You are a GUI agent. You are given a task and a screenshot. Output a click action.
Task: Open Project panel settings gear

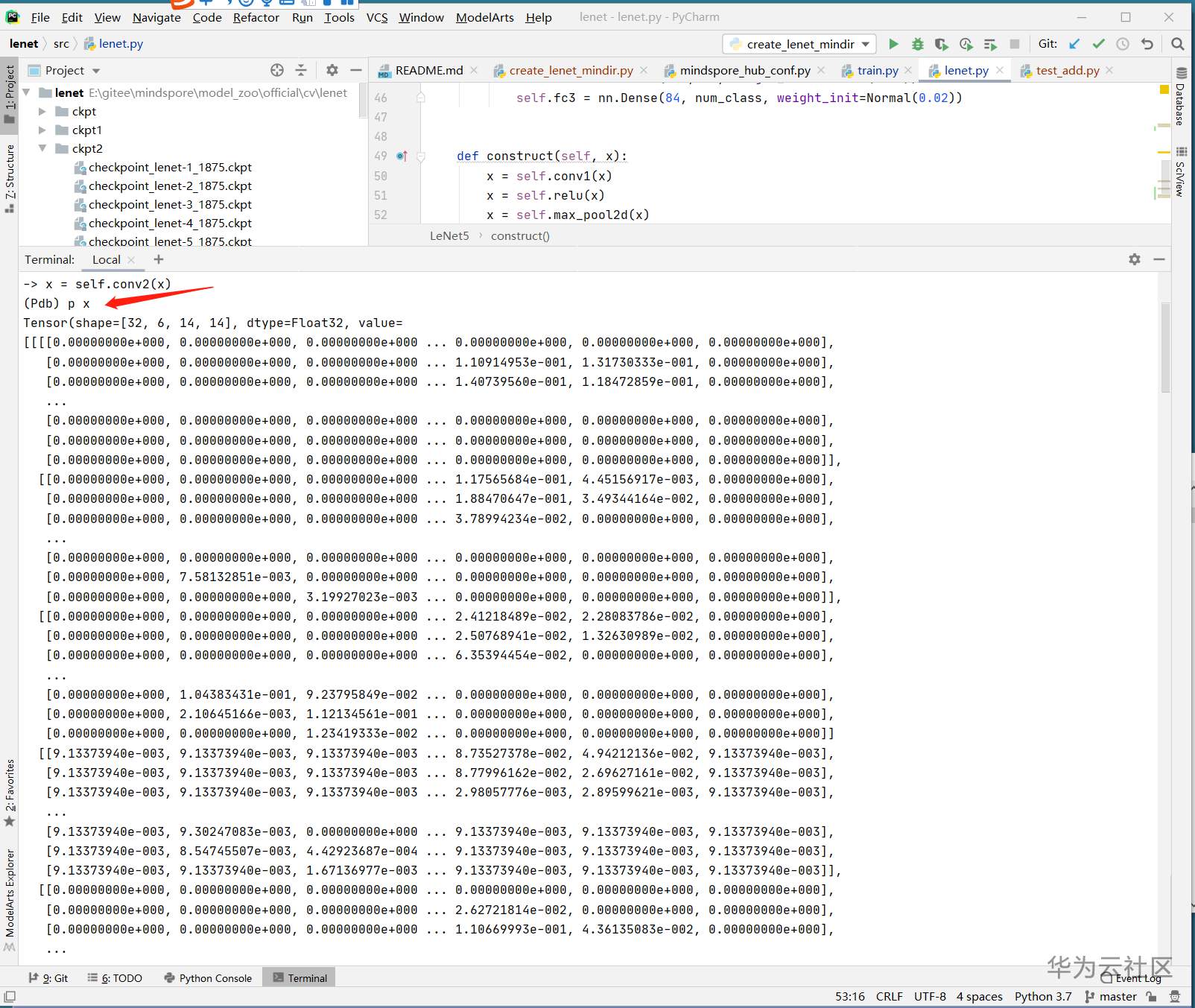[x=332, y=70]
